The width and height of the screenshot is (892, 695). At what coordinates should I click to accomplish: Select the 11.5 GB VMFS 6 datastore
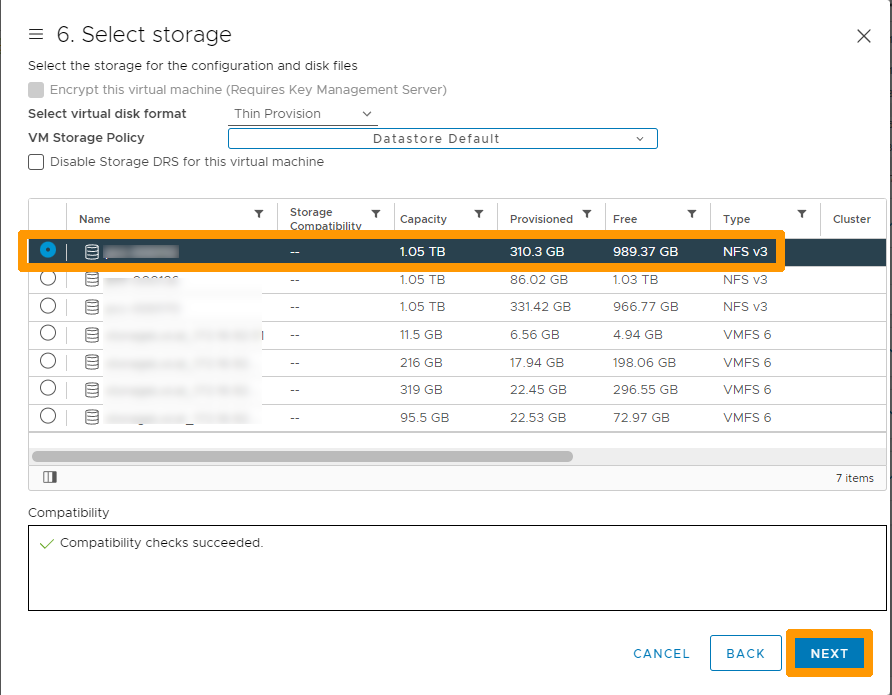pyautogui.click(x=48, y=333)
